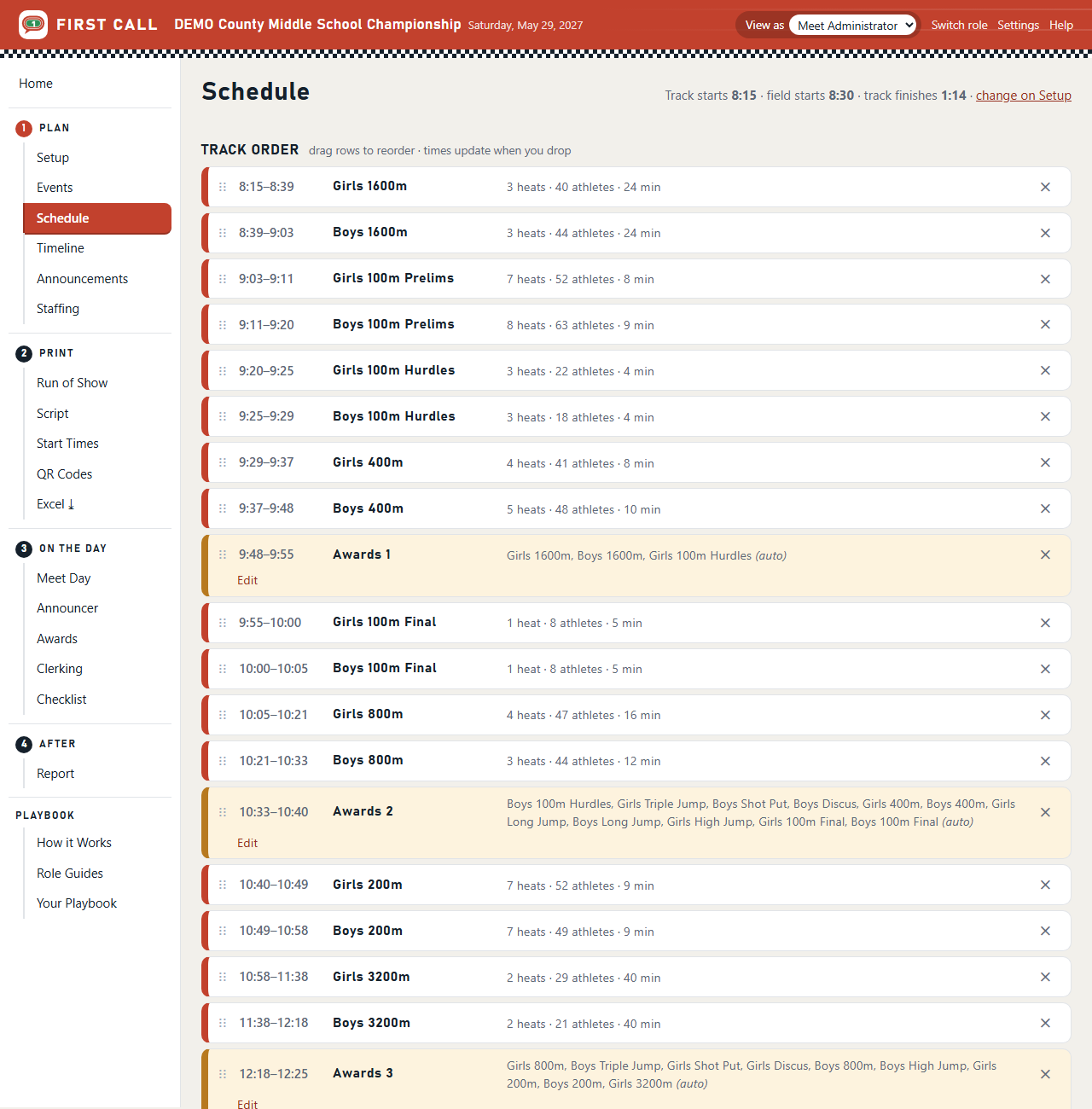Open the Staffing page

click(x=58, y=309)
